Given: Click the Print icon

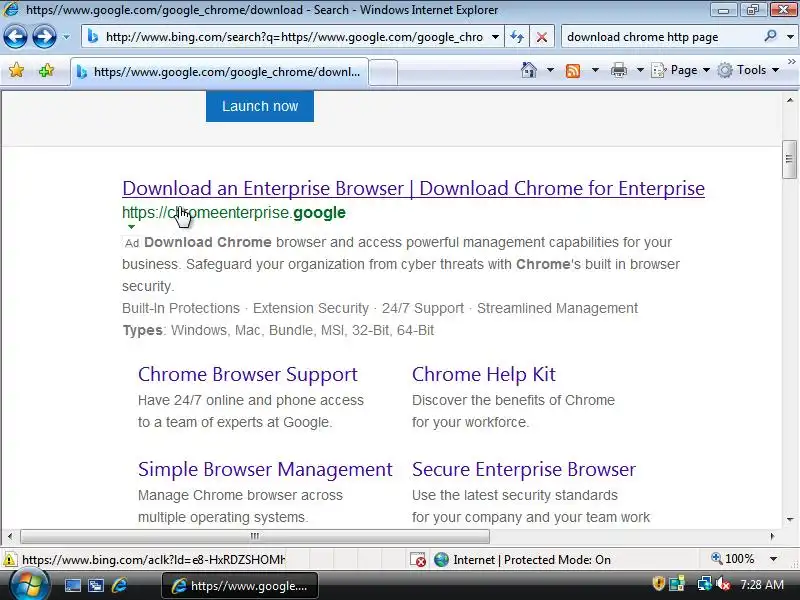Looking at the screenshot, I should [x=618, y=70].
